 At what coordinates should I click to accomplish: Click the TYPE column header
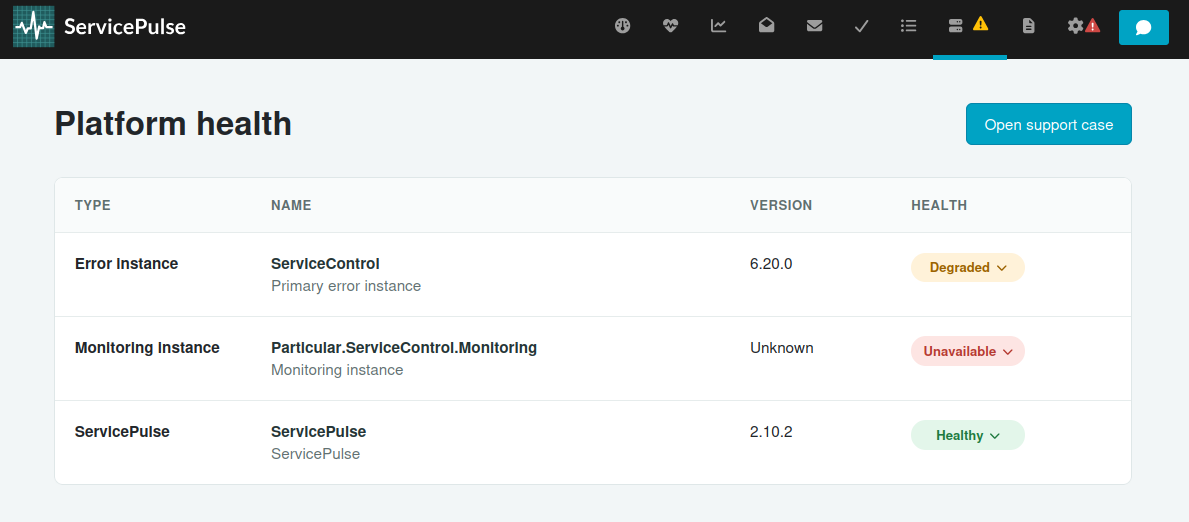pyautogui.click(x=93, y=206)
